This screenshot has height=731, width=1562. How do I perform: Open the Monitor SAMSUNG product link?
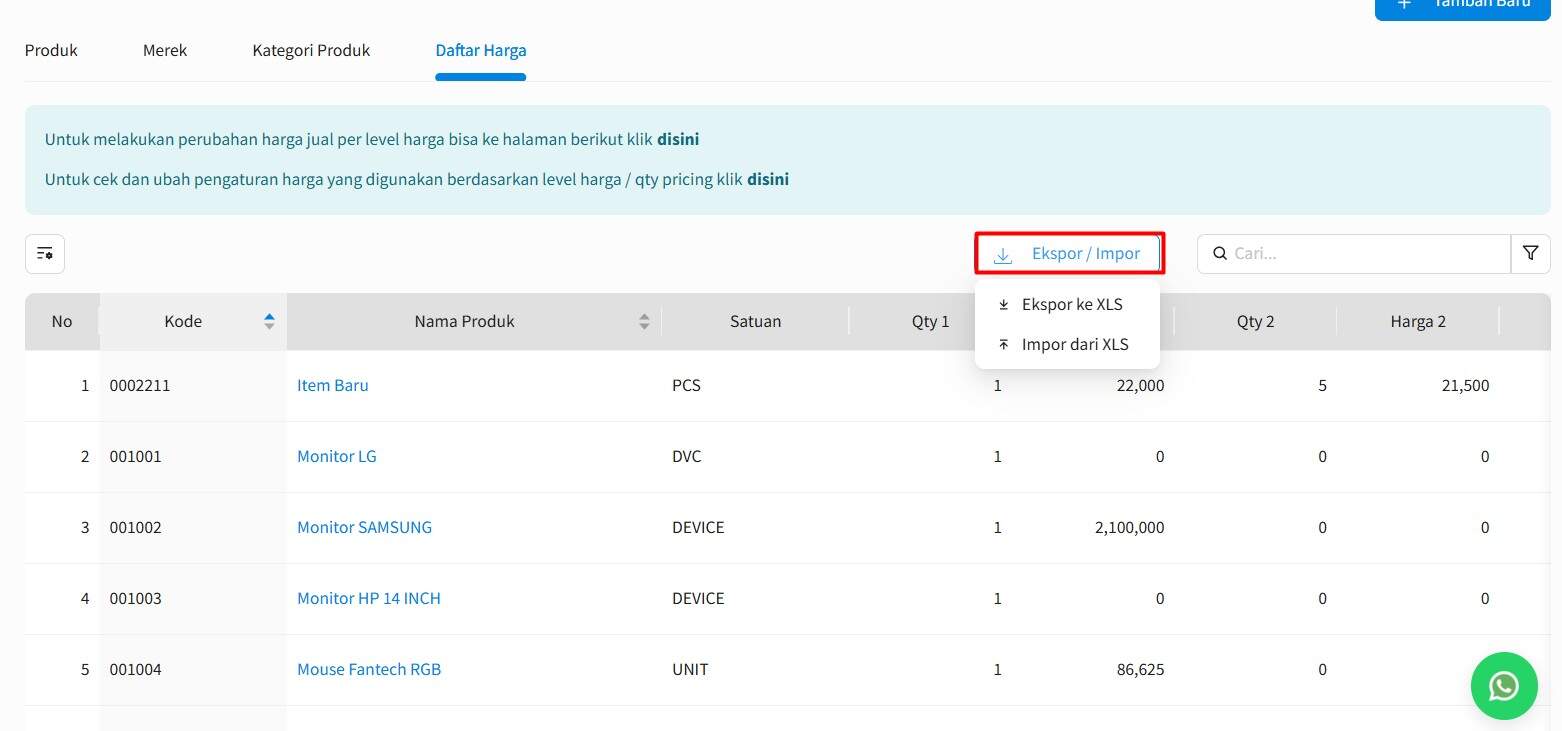364,527
